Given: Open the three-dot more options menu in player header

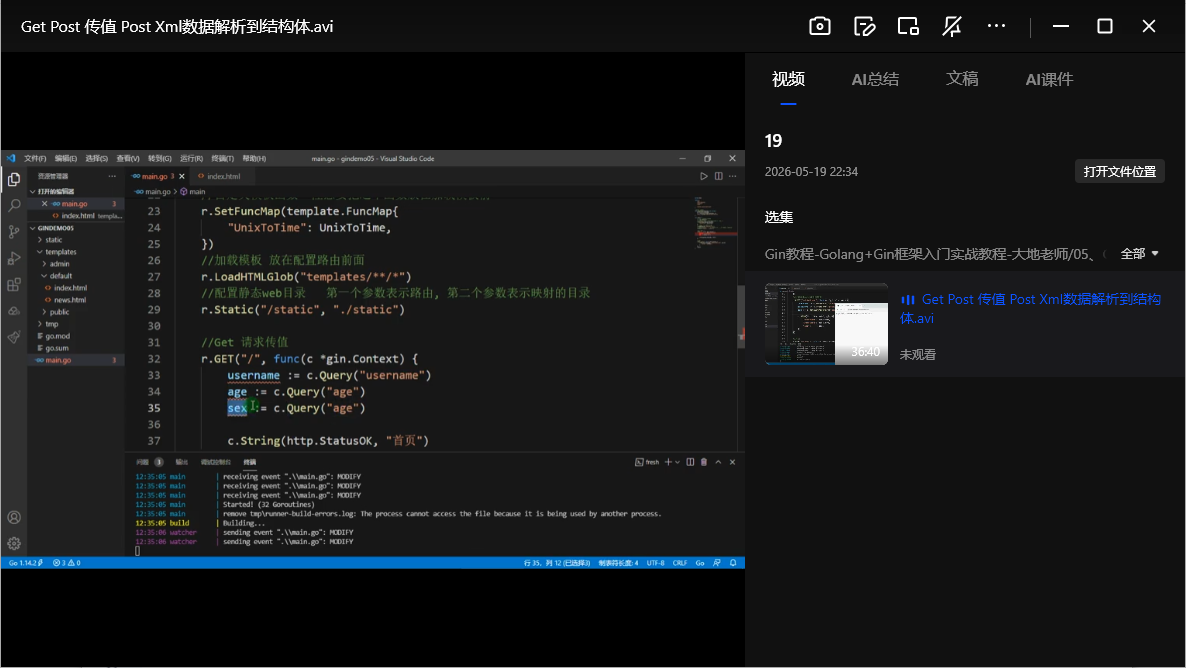Looking at the screenshot, I should (x=996, y=26).
